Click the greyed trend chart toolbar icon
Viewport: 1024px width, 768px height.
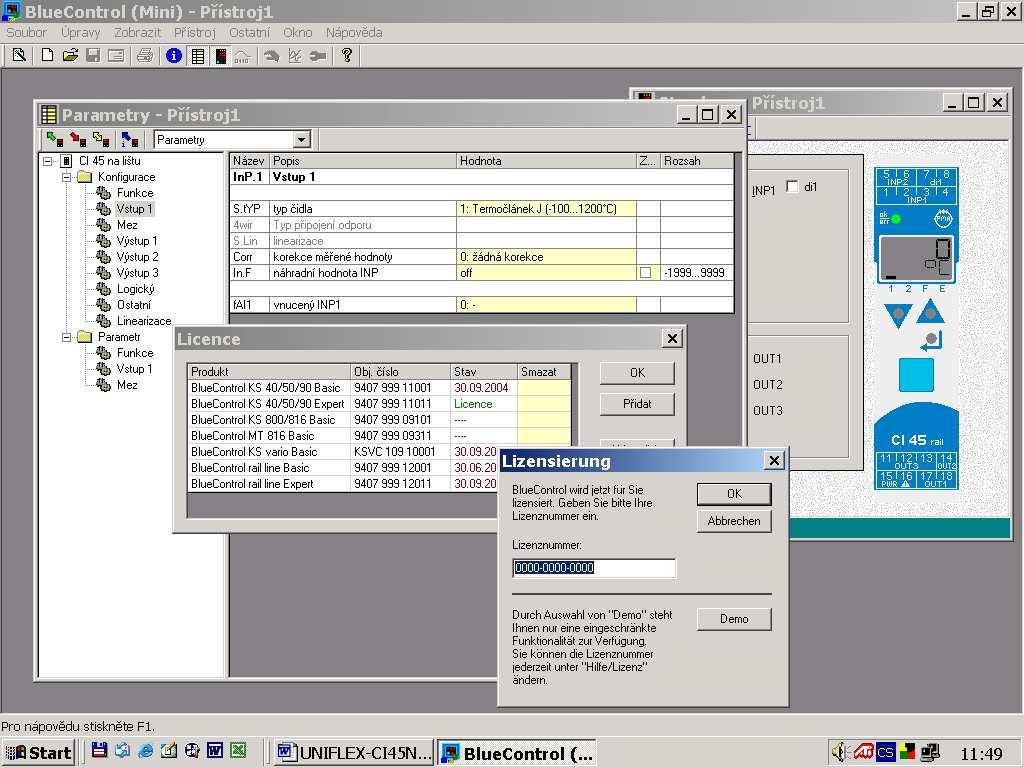coord(295,56)
